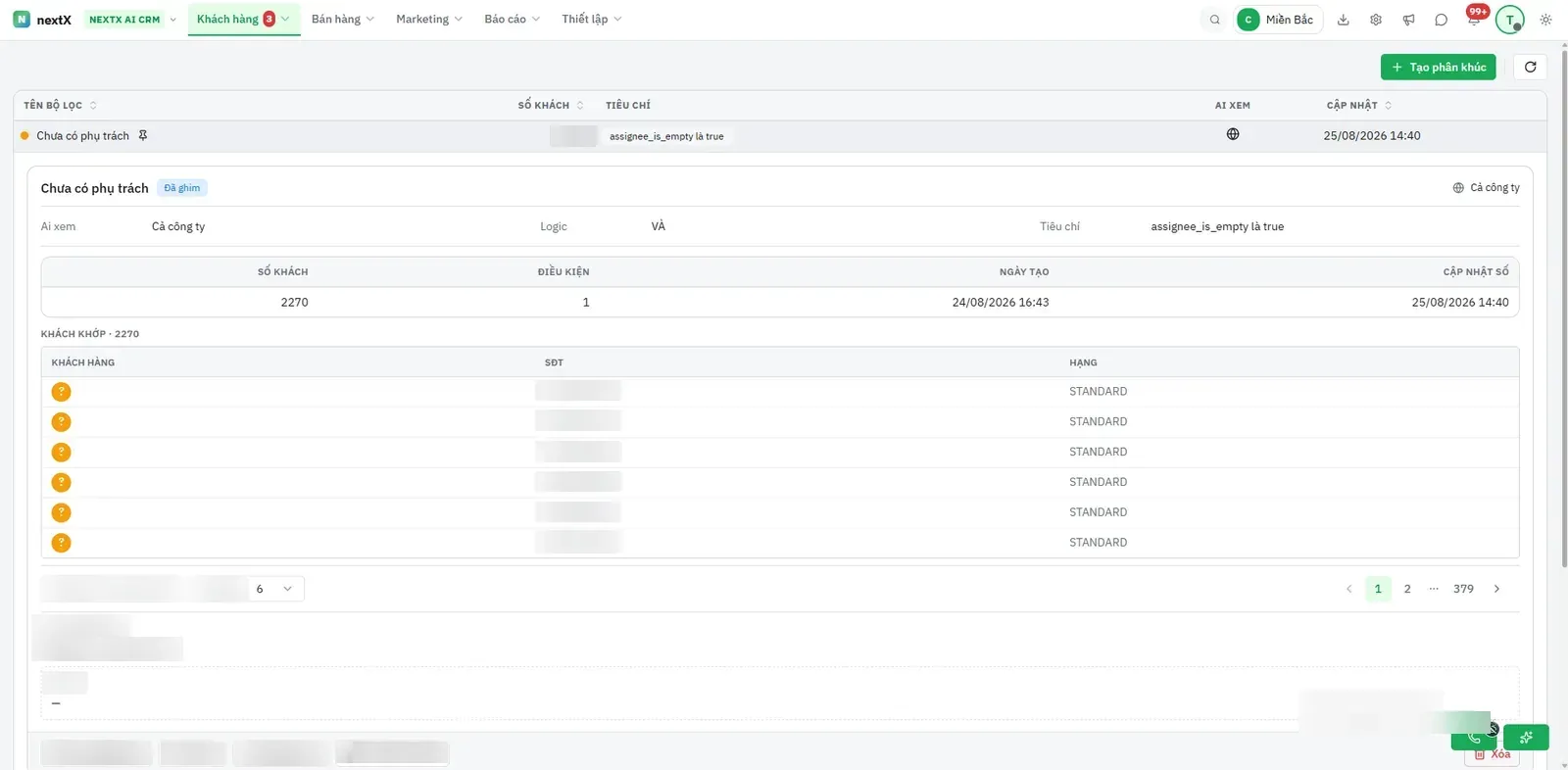Open the Khách hàng menu
The height and width of the screenshot is (770, 1568).
pos(243,20)
